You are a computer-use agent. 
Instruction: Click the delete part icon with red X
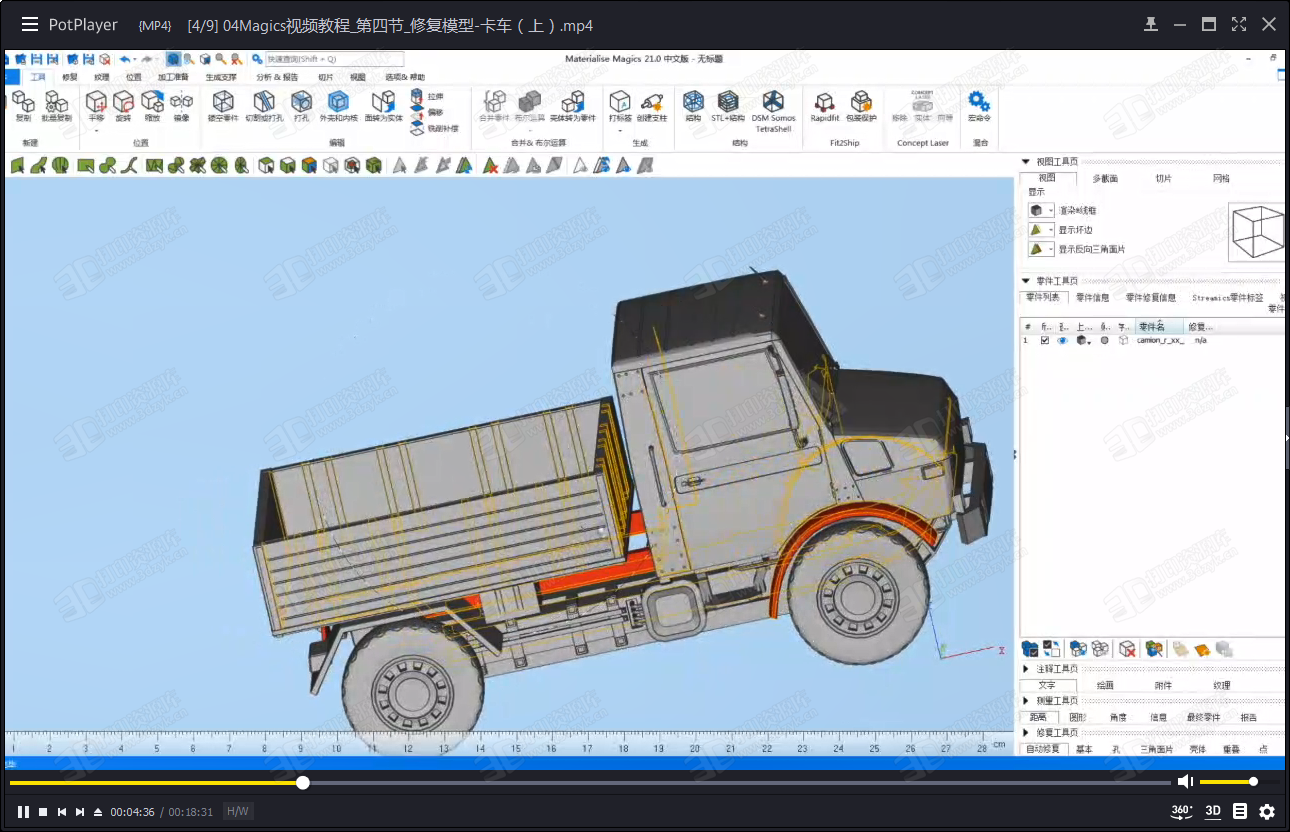[x=1127, y=649]
